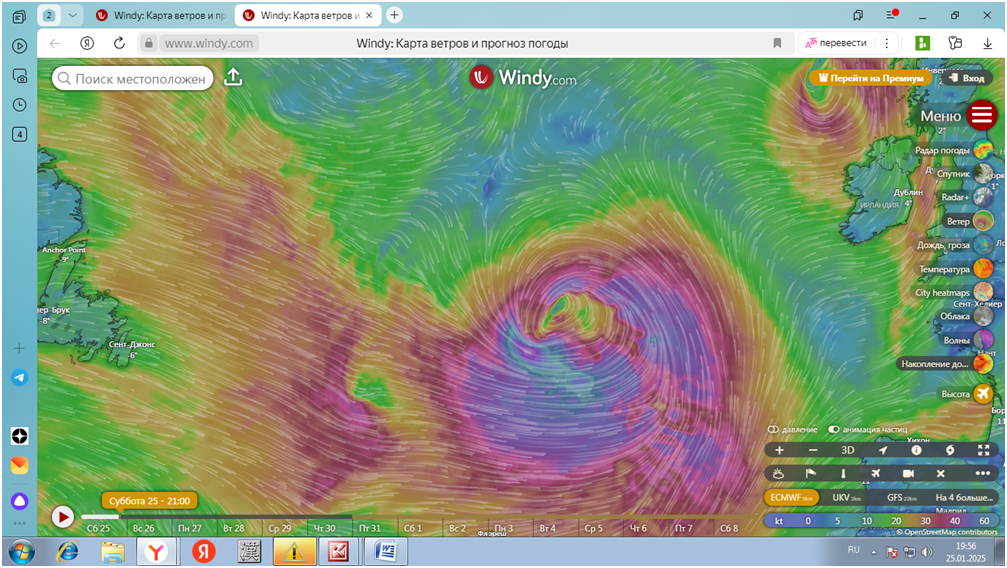Open the three-dots more POI options
The width and height of the screenshot is (1007, 568).
tap(983, 474)
